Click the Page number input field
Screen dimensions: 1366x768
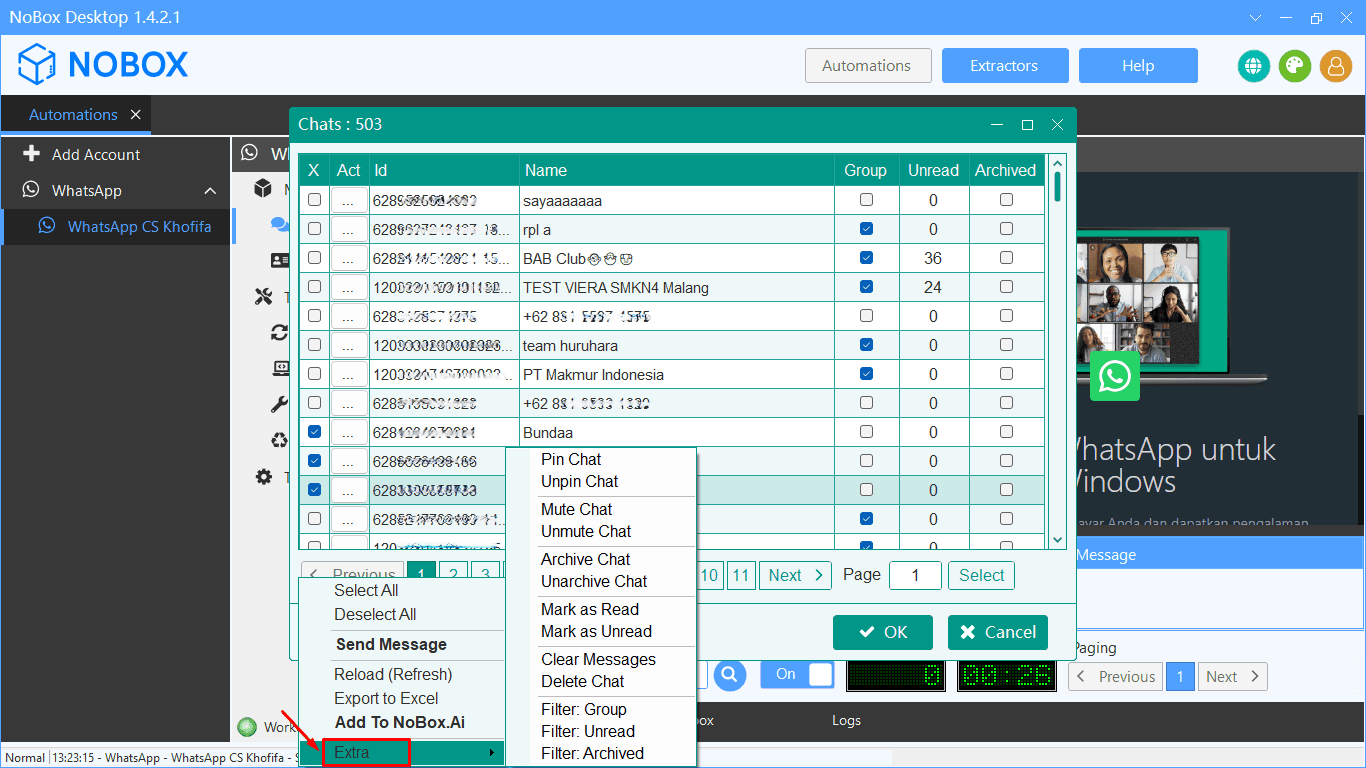pyautogui.click(x=915, y=575)
